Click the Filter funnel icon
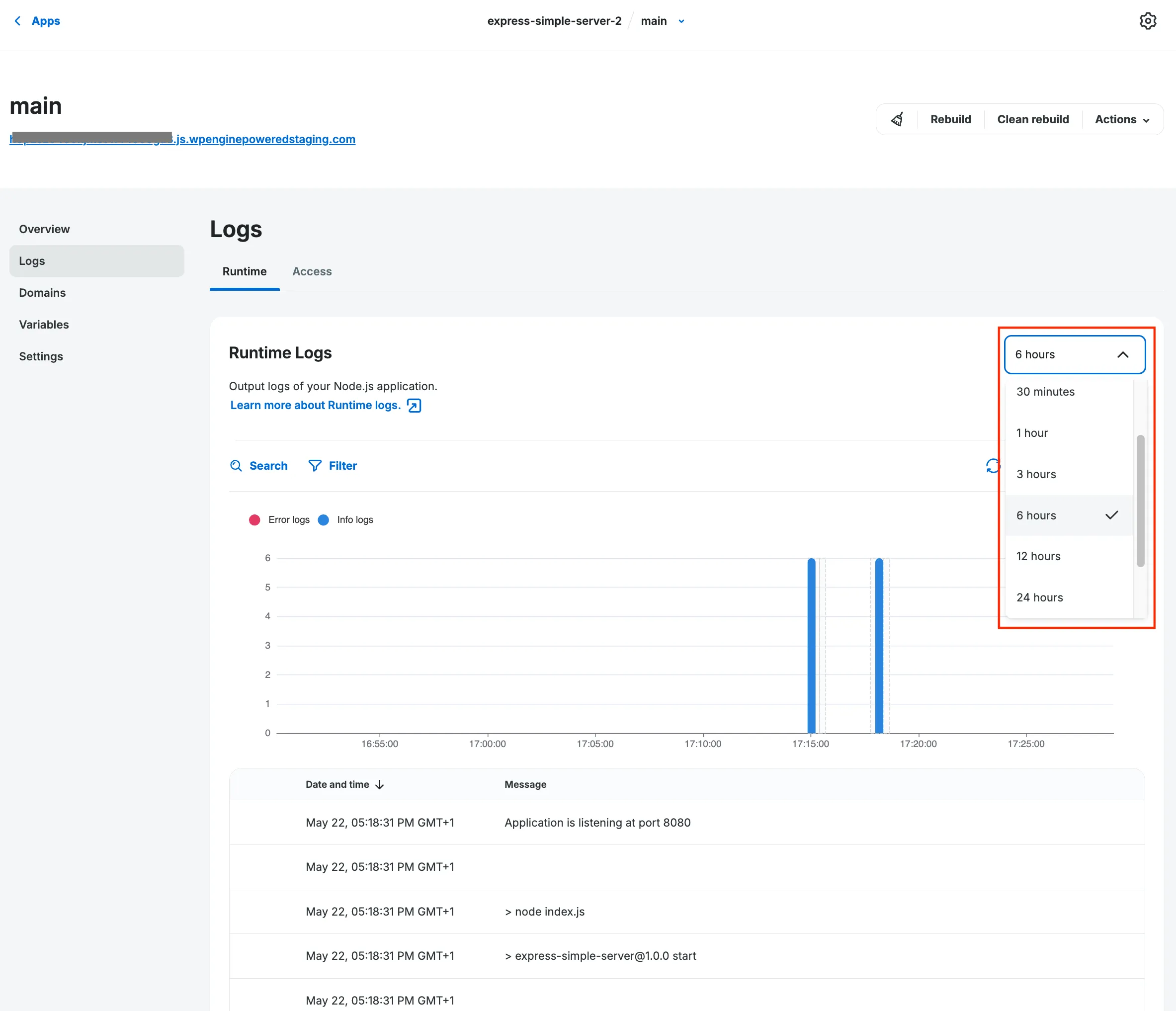The height and width of the screenshot is (1011, 1176). tap(316, 465)
